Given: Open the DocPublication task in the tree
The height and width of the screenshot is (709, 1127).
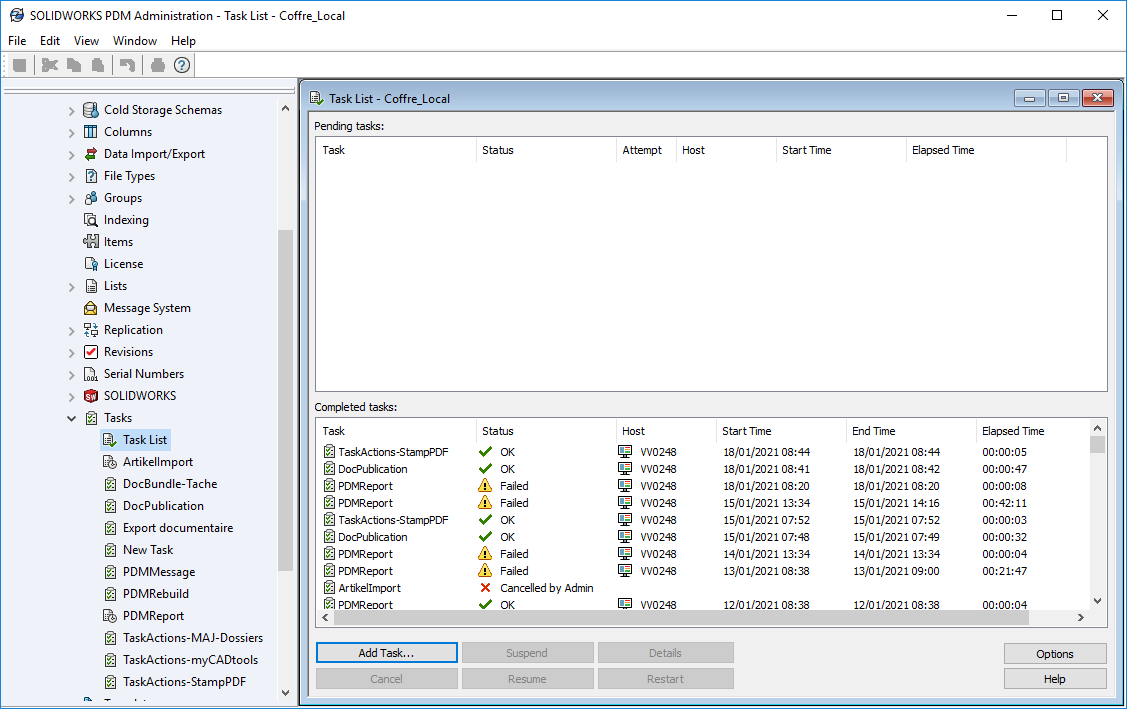Looking at the screenshot, I should [163, 506].
